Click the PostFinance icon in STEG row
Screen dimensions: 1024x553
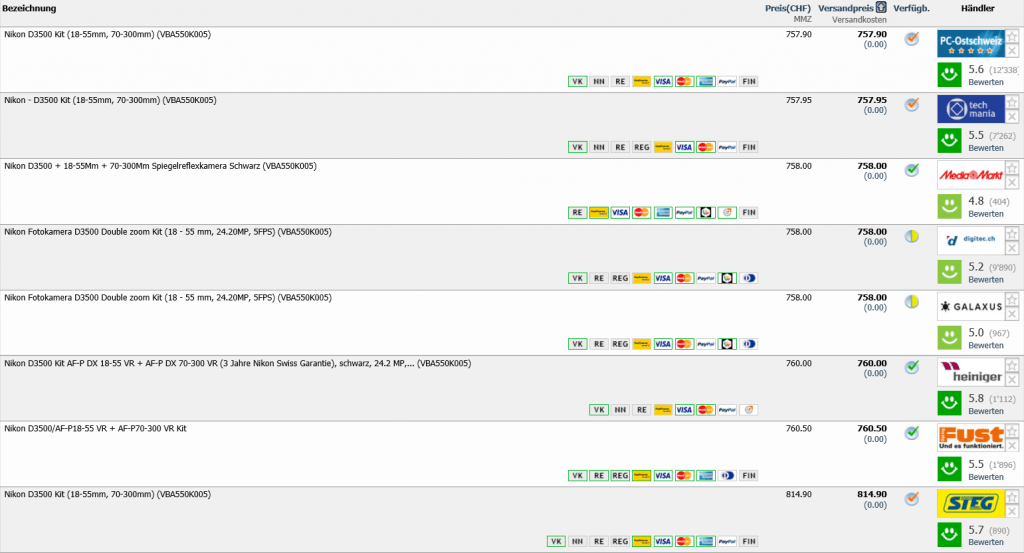click(x=641, y=541)
